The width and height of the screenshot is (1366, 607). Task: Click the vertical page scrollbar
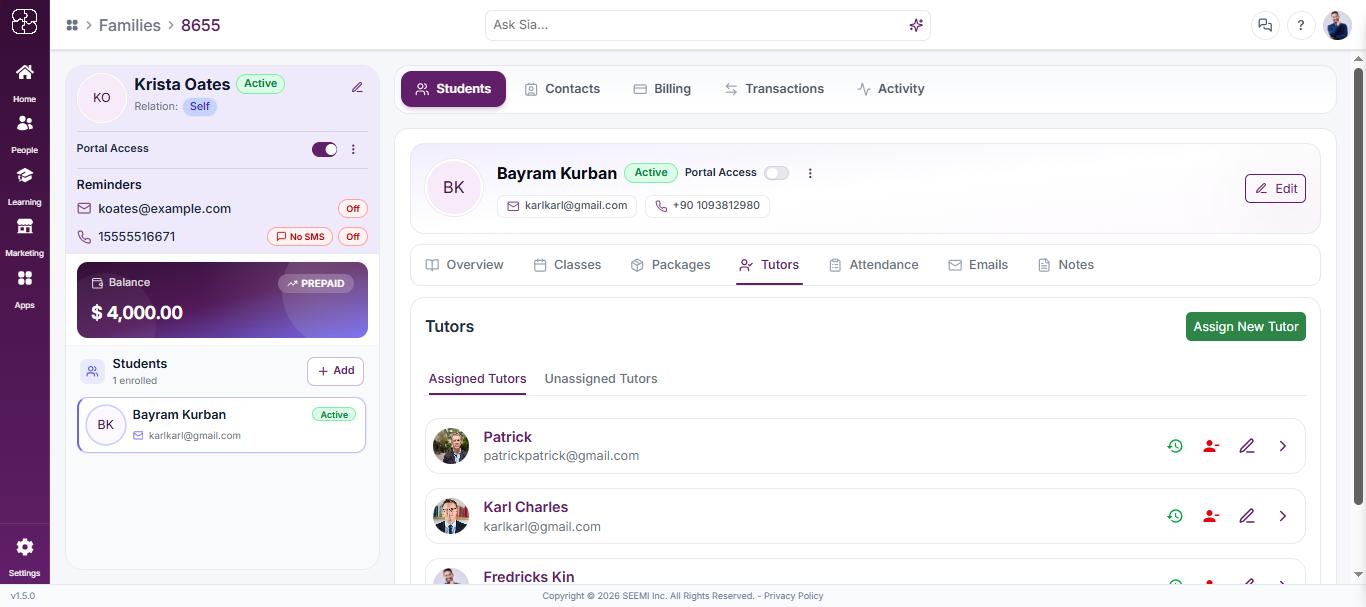pos(1358,285)
